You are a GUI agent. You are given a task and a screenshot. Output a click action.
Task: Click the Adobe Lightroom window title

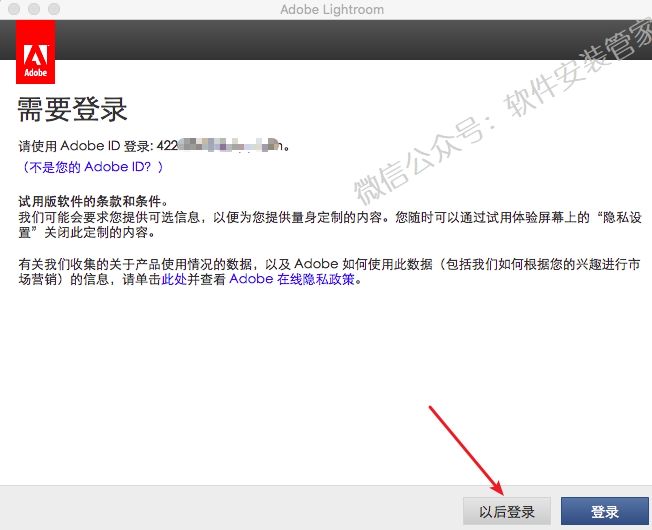coord(332,9)
